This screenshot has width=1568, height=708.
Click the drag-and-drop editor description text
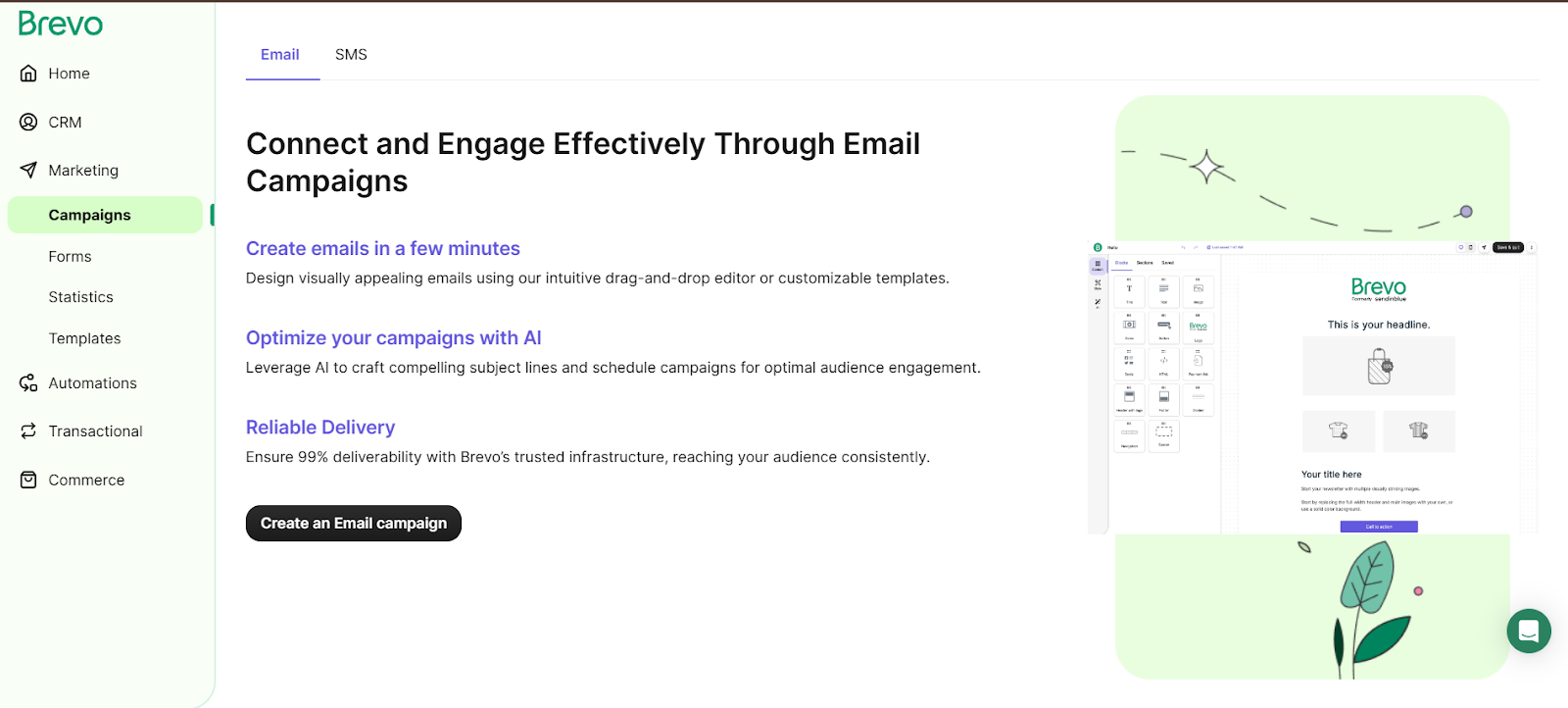click(x=598, y=278)
